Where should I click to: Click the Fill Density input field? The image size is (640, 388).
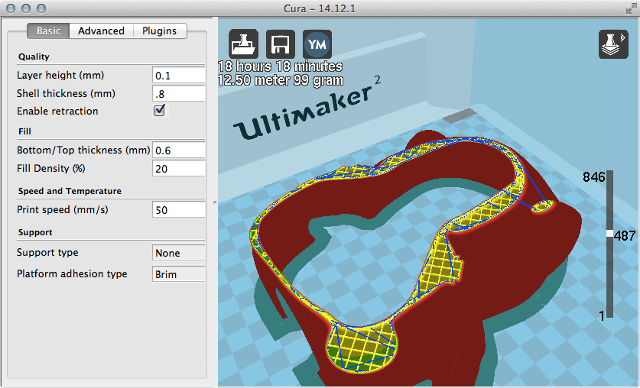tap(178, 169)
